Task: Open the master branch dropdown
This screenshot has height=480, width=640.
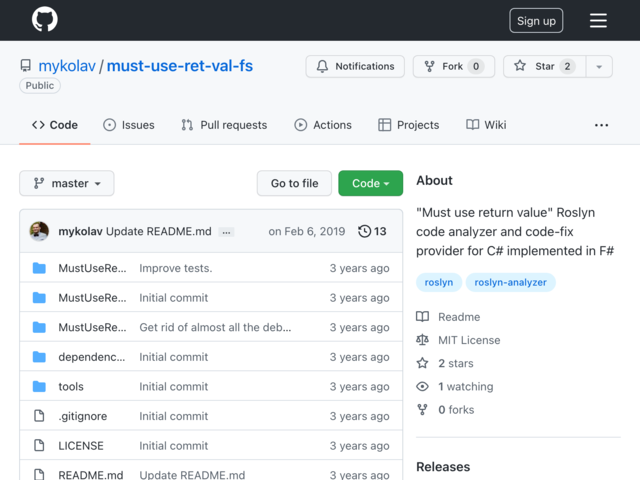Action: click(67, 183)
